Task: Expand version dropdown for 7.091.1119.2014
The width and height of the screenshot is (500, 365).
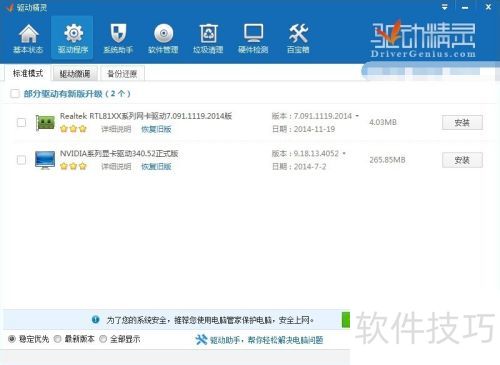Action: tap(357, 116)
